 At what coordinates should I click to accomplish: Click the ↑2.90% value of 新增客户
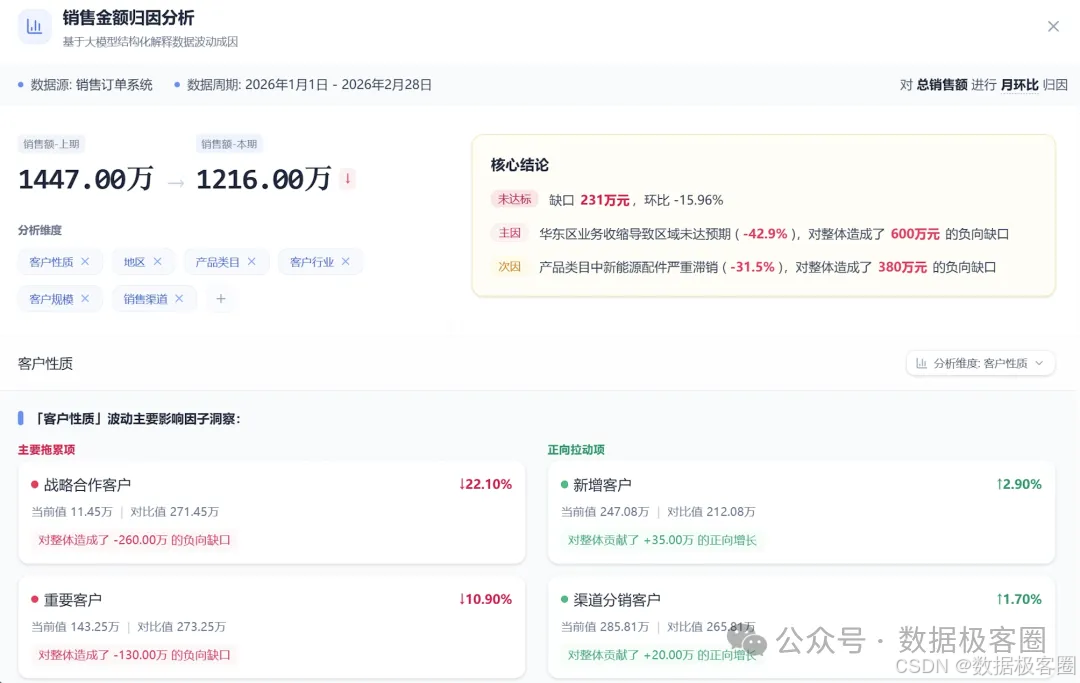pyautogui.click(x=1019, y=484)
